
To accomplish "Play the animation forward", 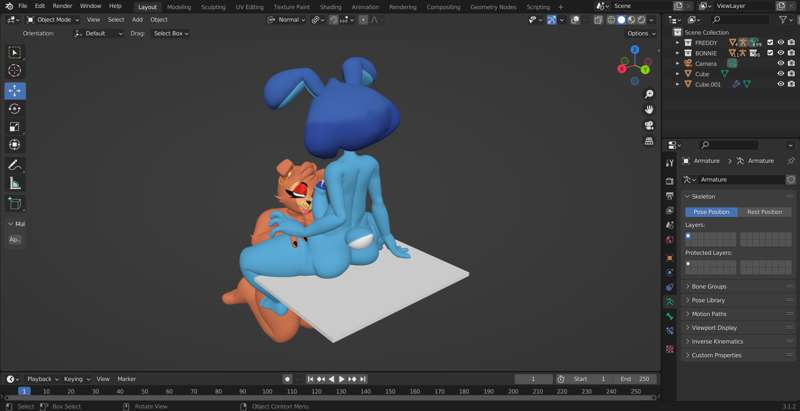I will point(341,379).
